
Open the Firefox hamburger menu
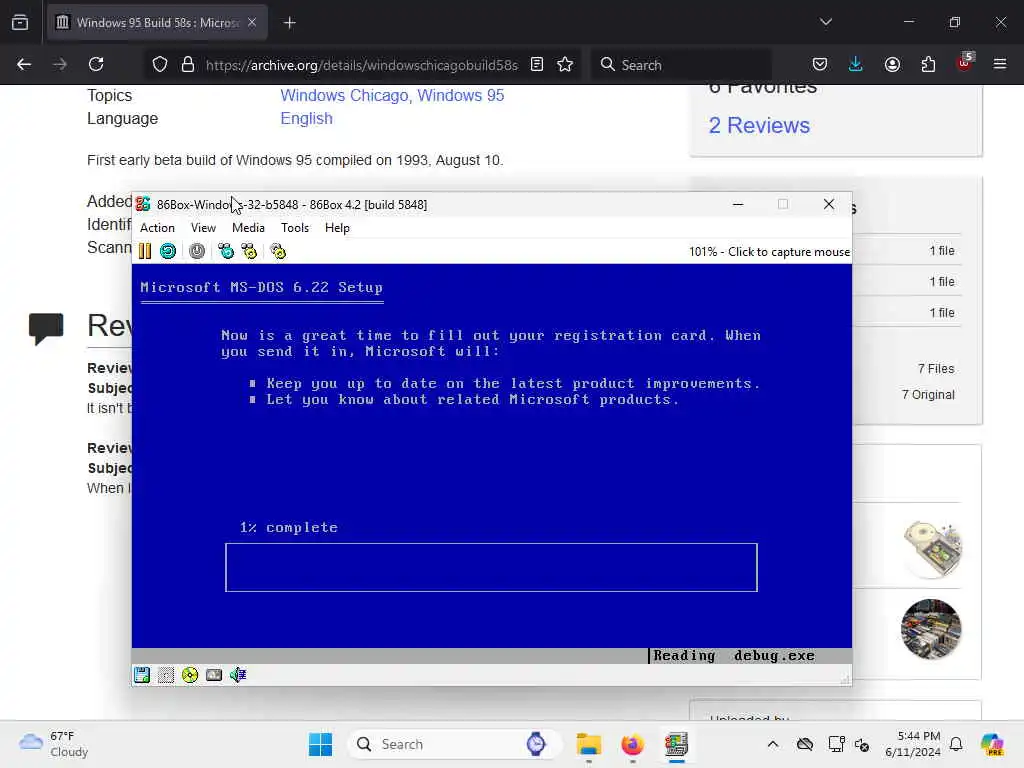pos(1000,65)
